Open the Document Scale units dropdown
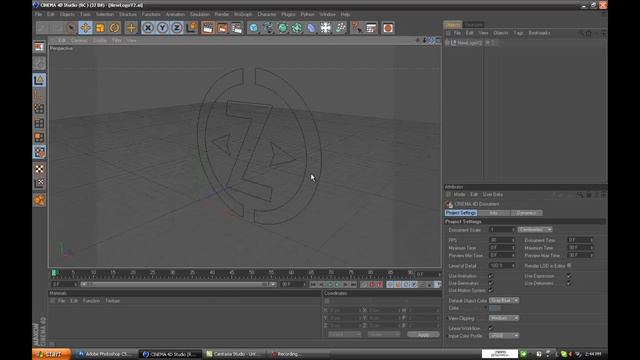 tap(535, 230)
